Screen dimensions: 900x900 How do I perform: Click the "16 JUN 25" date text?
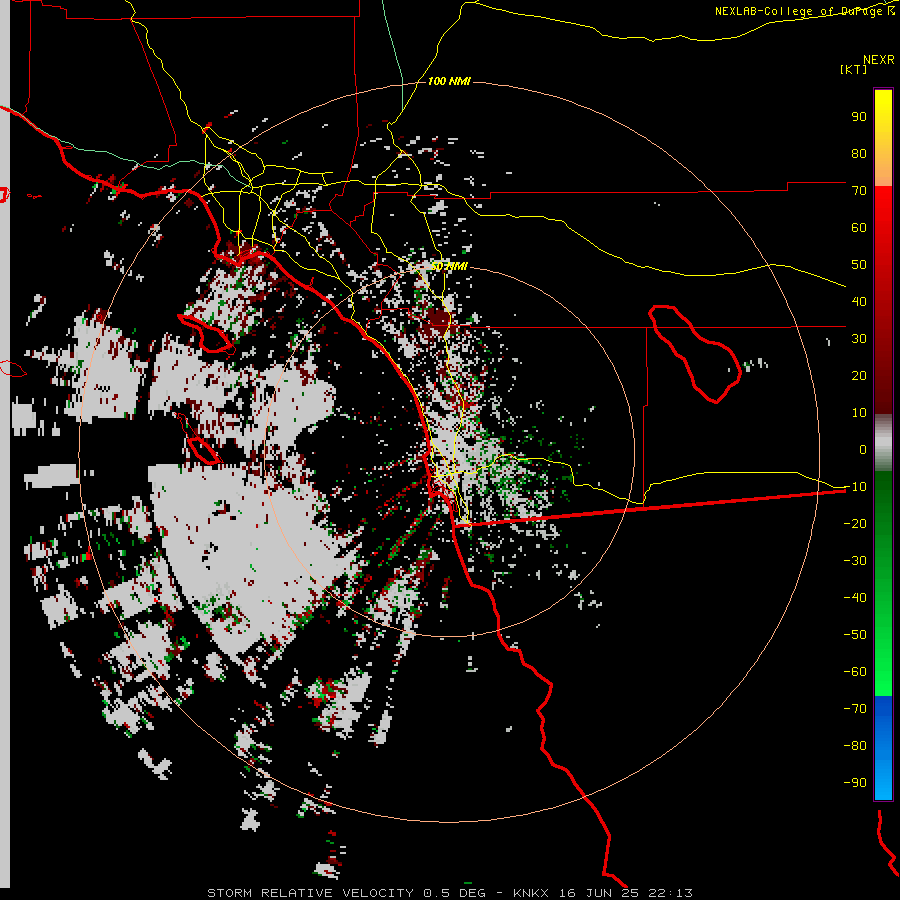599,893
